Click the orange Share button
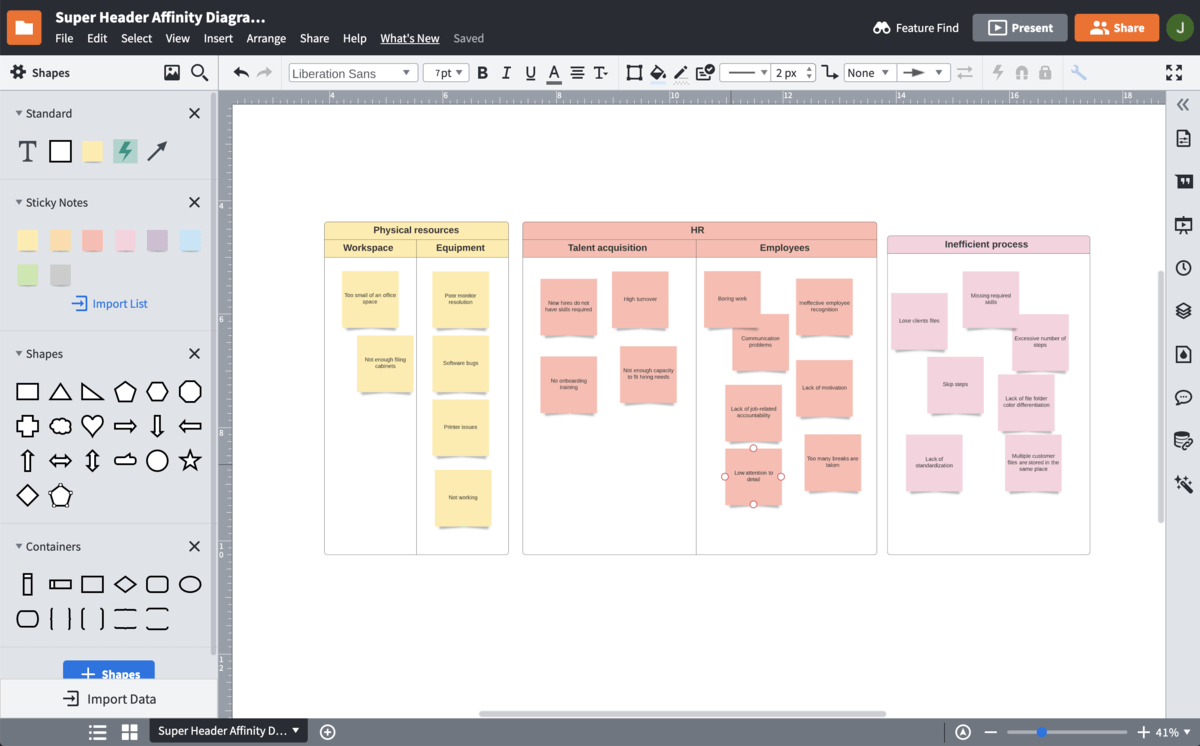1200x746 pixels. pos(1116,27)
